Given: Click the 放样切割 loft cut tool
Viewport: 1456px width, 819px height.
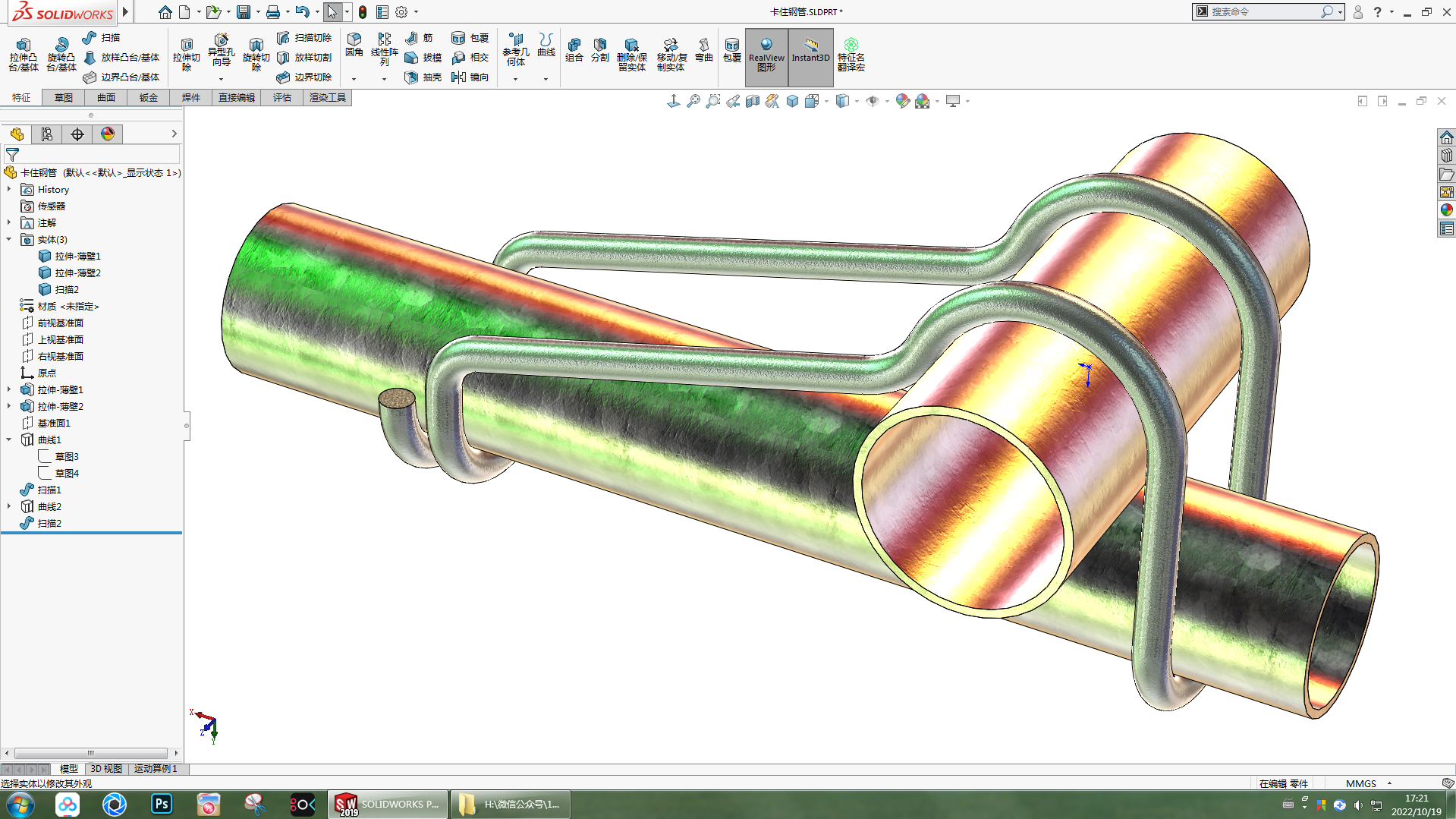Looking at the screenshot, I should 304,58.
